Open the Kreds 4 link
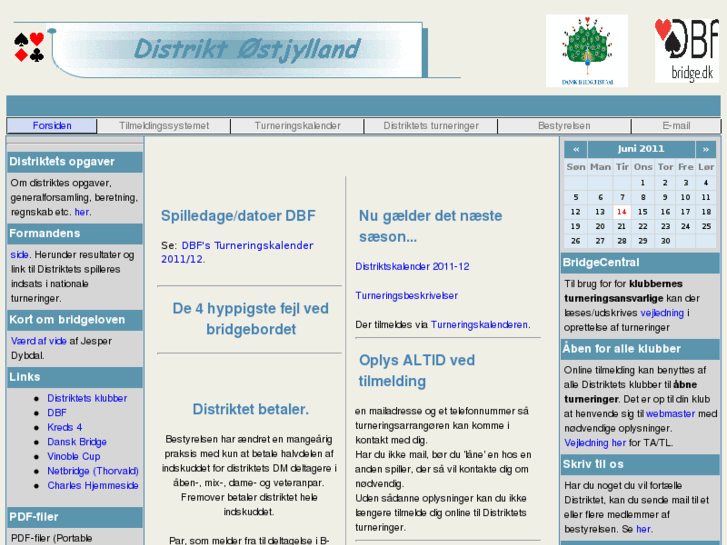The height and width of the screenshot is (545, 727). [64, 427]
